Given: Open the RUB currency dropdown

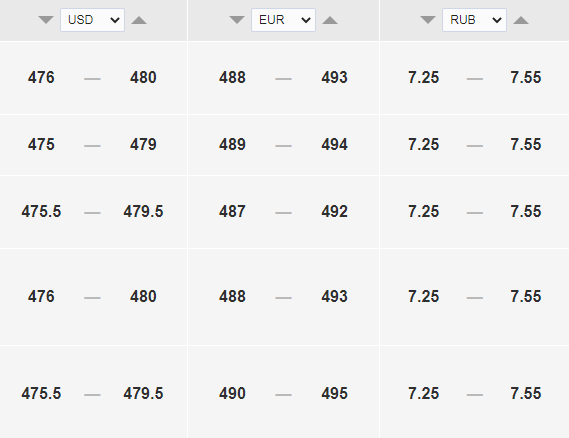Looking at the screenshot, I should click(x=474, y=20).
